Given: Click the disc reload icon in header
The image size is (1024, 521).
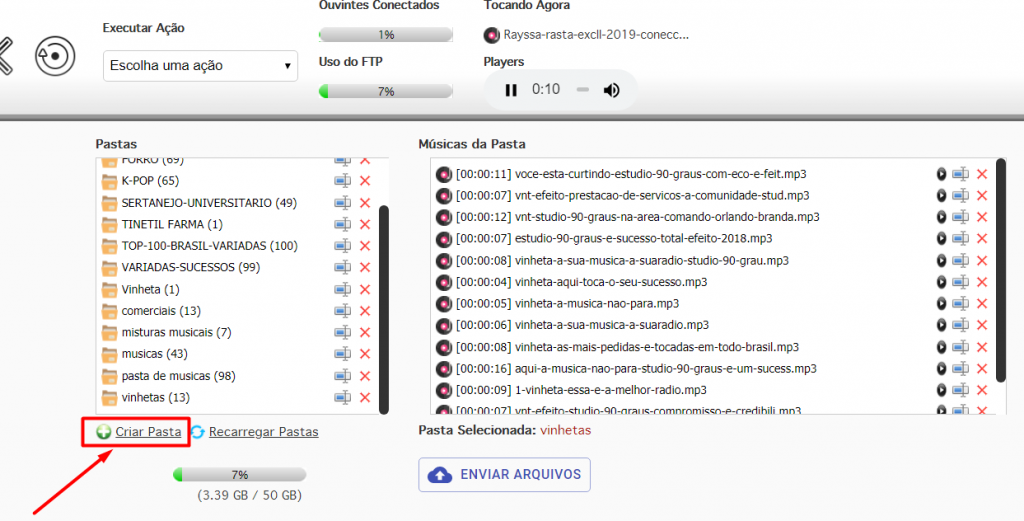Looking at the screenshot, I should [56, 55].
